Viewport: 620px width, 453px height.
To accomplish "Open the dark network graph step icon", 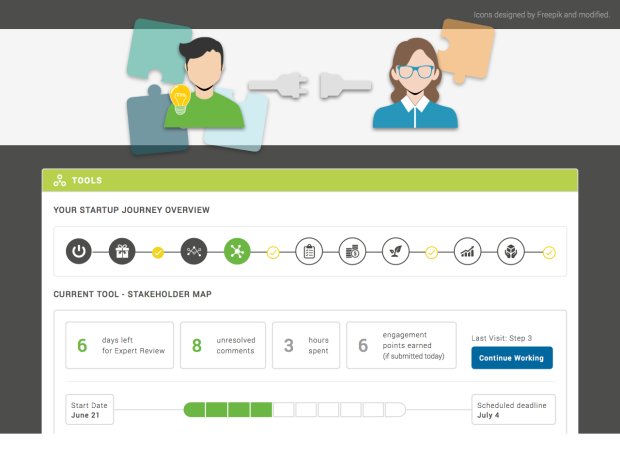I will (x=194, y=251).
